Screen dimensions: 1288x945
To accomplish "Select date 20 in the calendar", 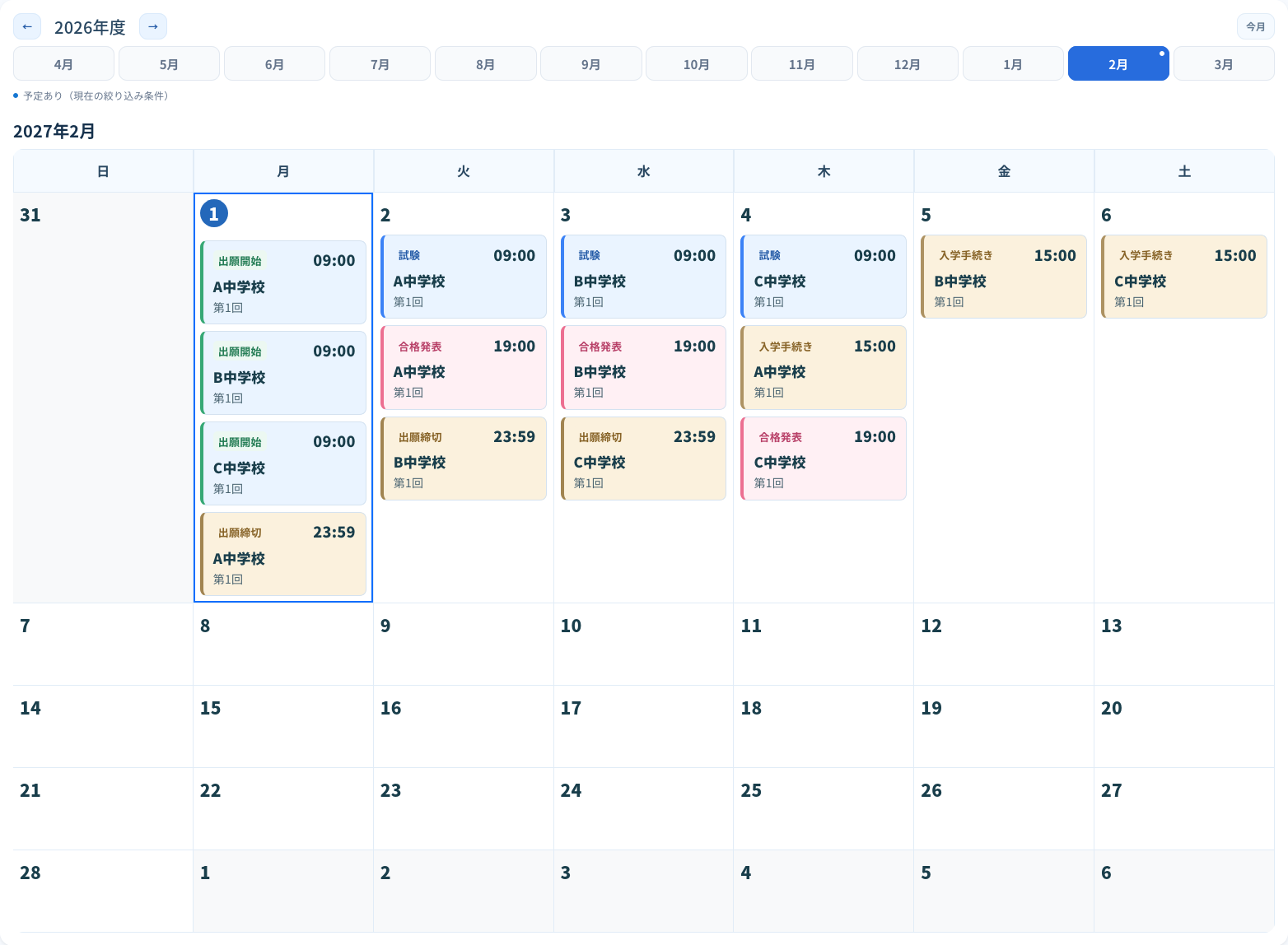I will click(x=1112, y=708).
